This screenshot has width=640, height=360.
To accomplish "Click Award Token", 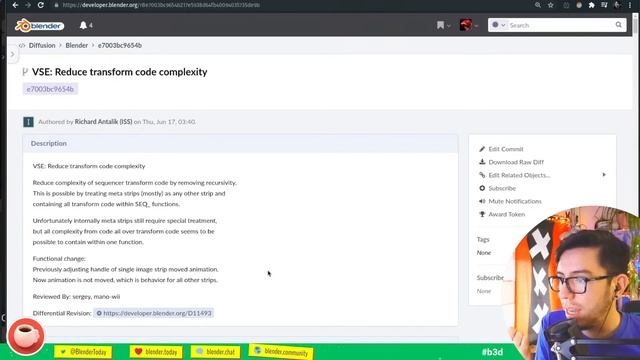I will tap(507, 214).
